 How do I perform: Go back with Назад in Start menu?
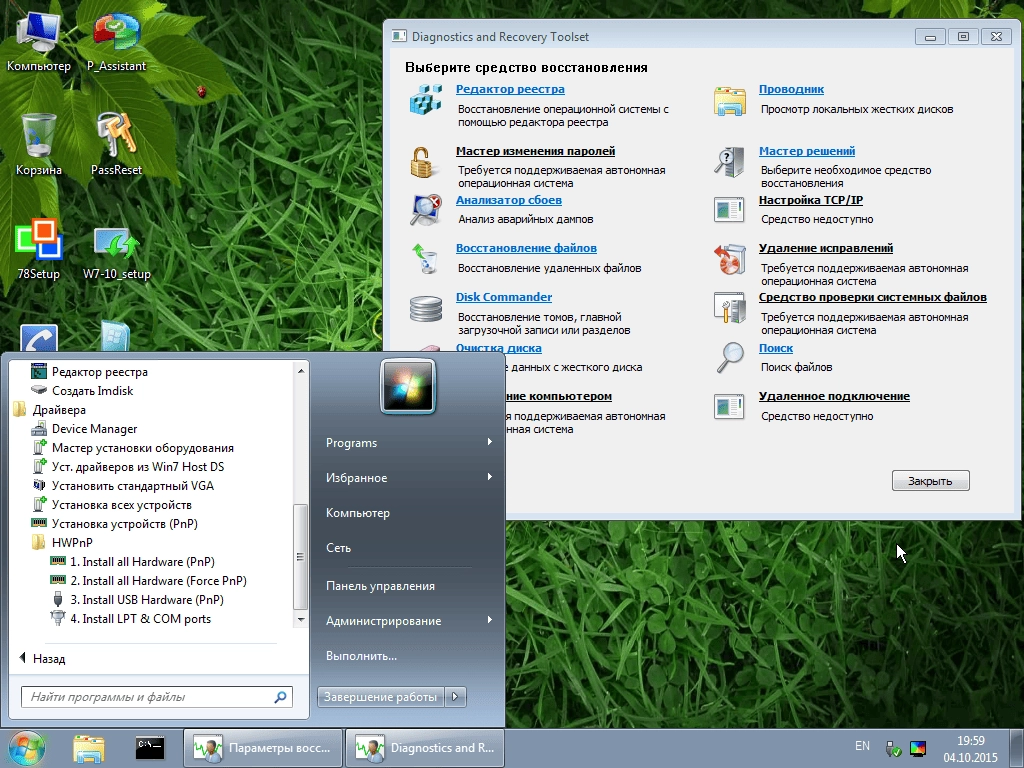42,658
